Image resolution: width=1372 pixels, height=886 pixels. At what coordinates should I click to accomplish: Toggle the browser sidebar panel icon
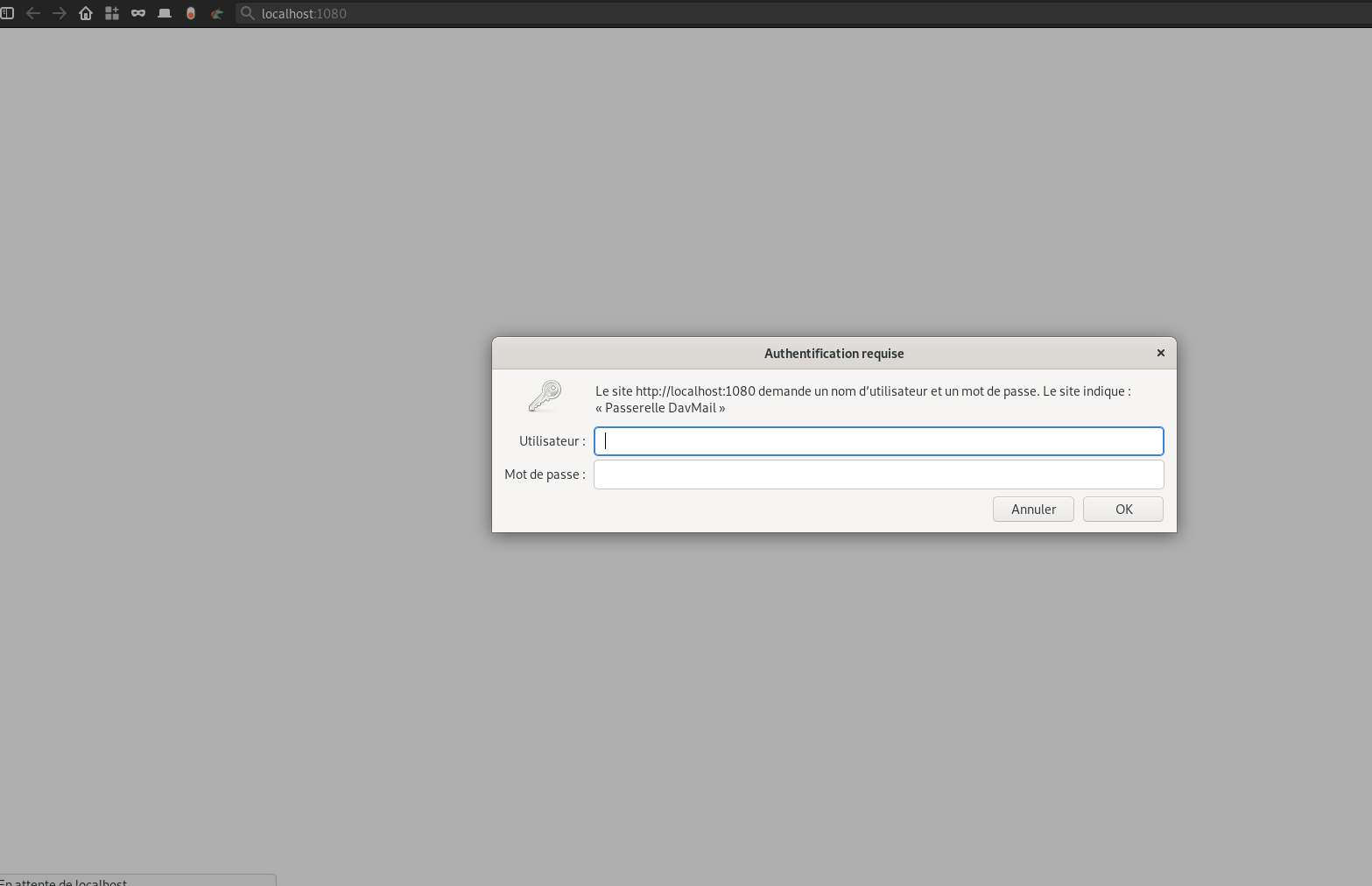[7, 13]
